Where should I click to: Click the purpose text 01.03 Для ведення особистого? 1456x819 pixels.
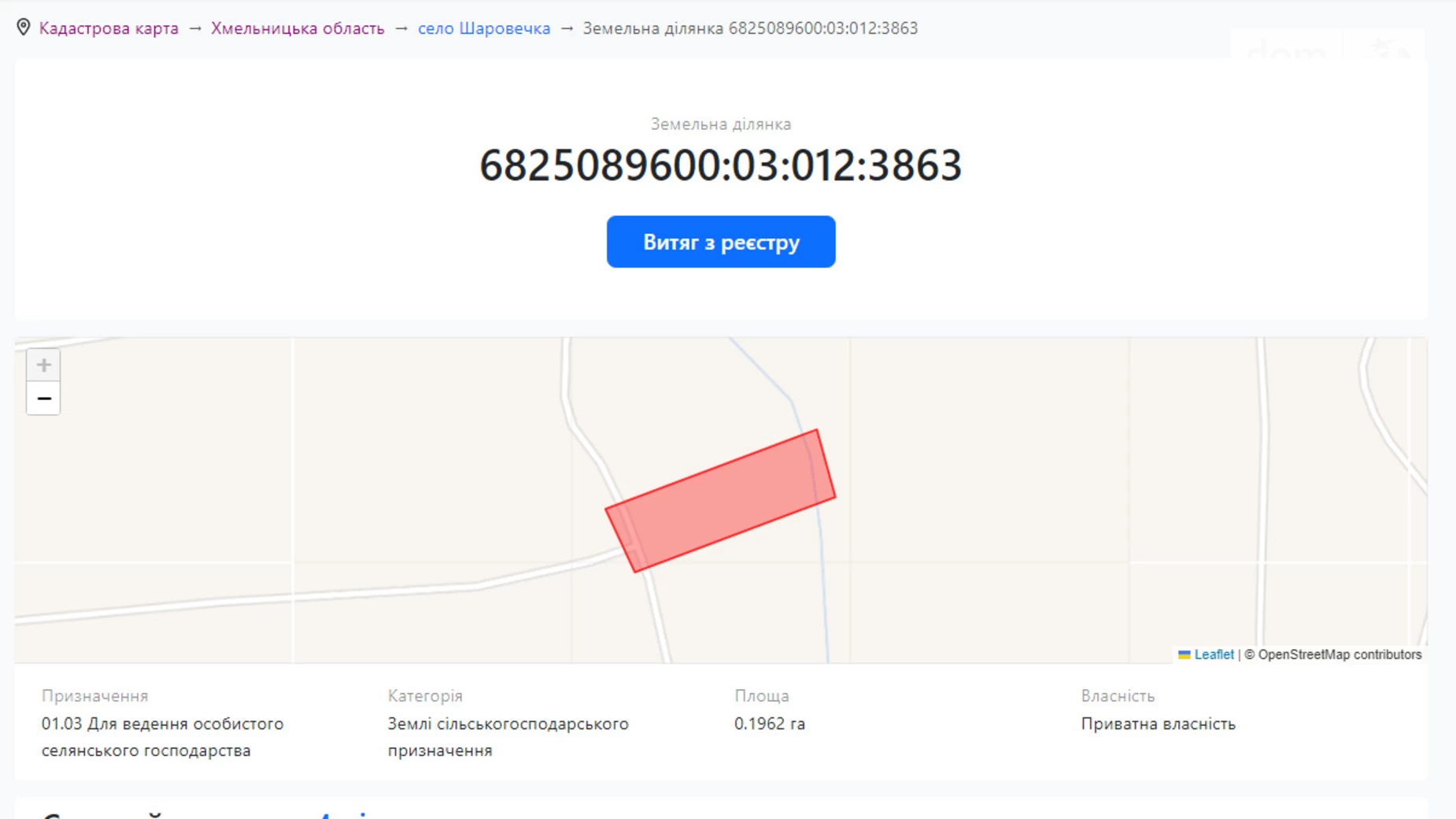[163, 724]
